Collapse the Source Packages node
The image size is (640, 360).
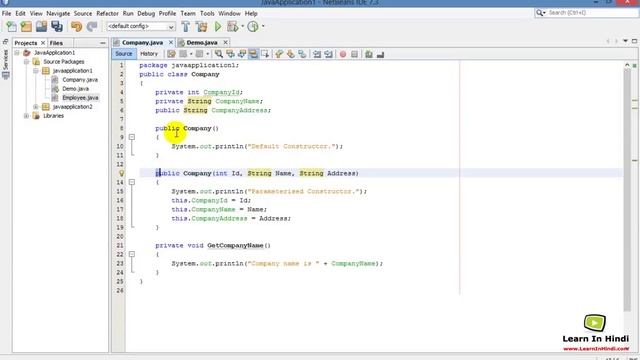[x=27, y=62]
